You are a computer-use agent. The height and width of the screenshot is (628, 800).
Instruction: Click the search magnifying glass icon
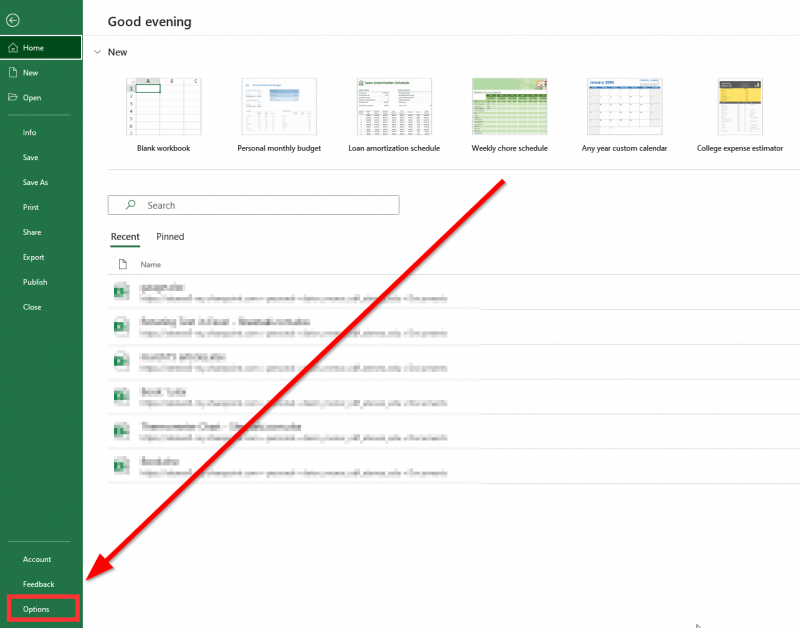(x=128, y=204)
